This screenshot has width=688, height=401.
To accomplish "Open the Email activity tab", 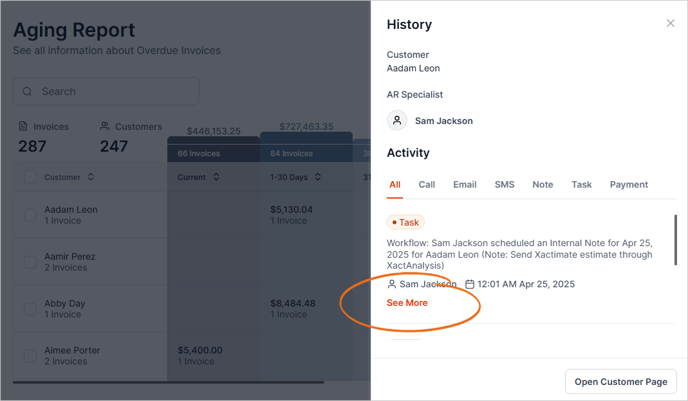I will [464, 185].
